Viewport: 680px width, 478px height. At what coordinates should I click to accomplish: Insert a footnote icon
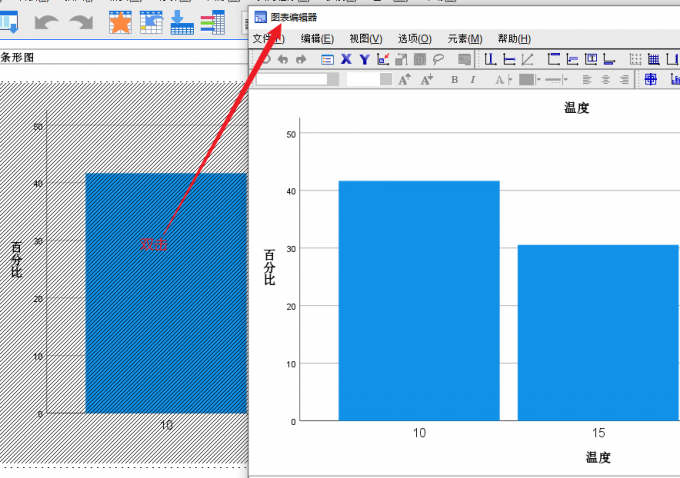point(609,59)
